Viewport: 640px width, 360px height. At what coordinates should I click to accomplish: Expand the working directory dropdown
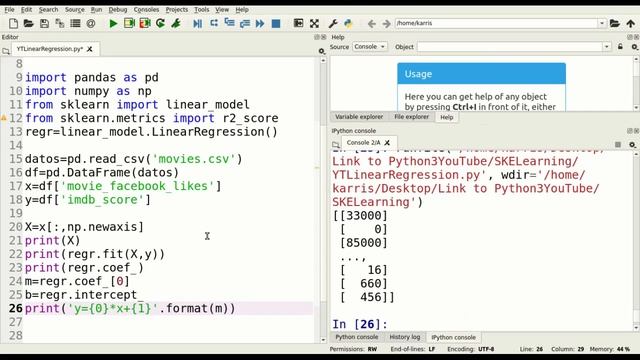coord(601,23)
